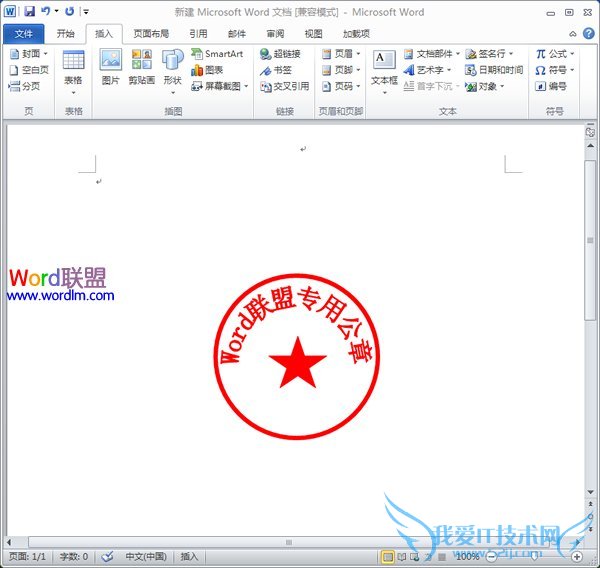Click the Undo arrow icon

[x=46, y=11]
